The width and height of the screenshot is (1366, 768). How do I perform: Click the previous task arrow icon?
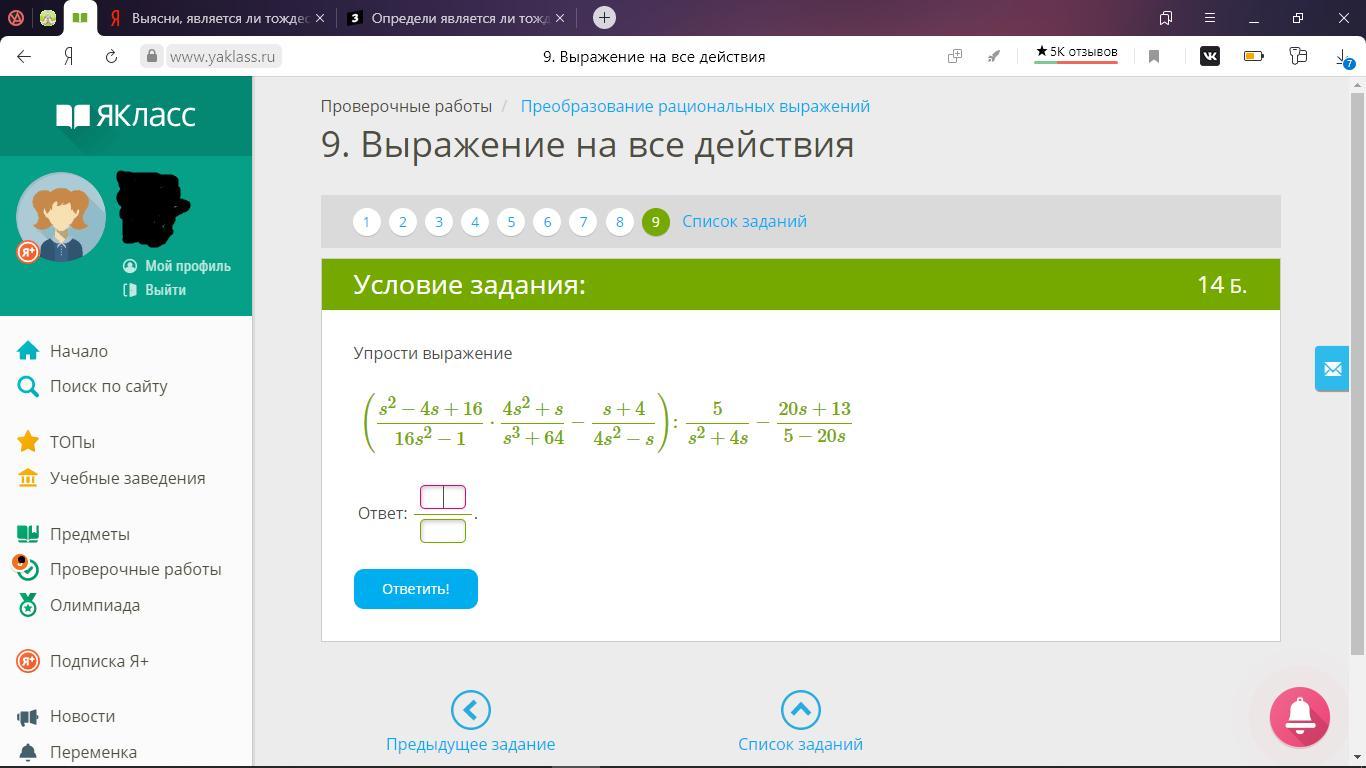pyautogui.click(x=470, y=710)
